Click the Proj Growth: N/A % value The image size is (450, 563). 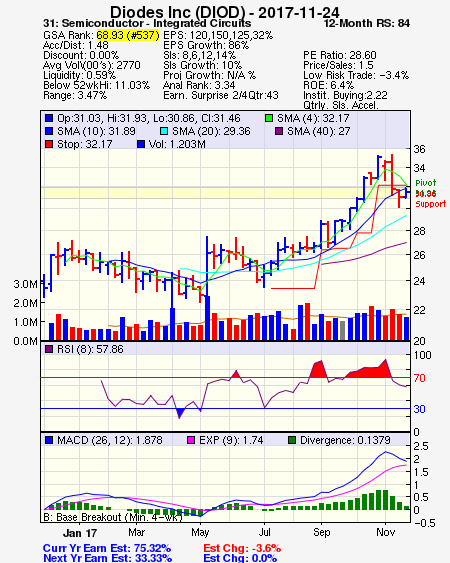(x=209, y=75)
